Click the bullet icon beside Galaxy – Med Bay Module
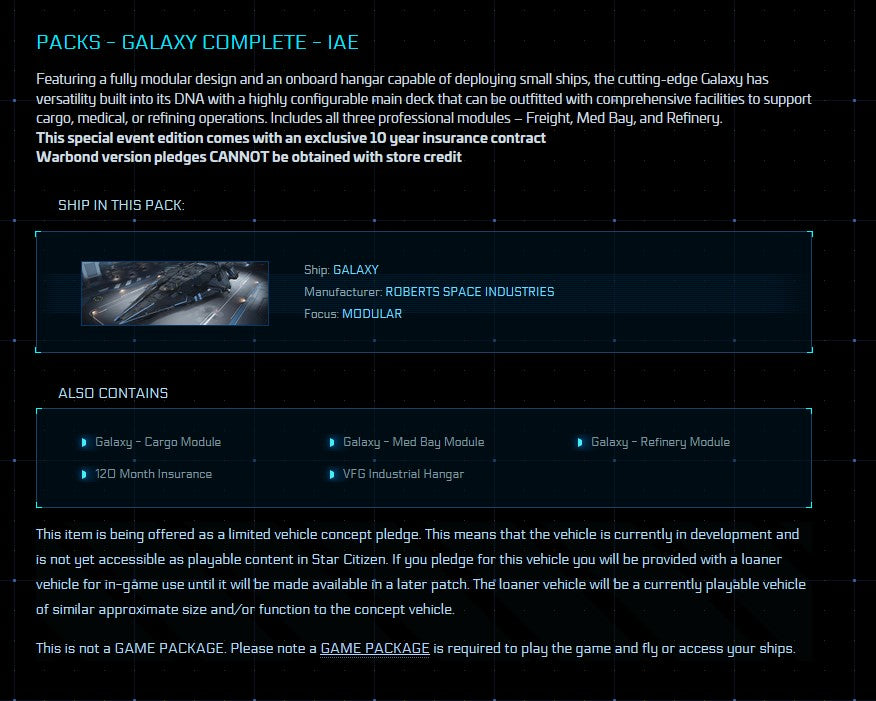 click(x=332, y=442)
